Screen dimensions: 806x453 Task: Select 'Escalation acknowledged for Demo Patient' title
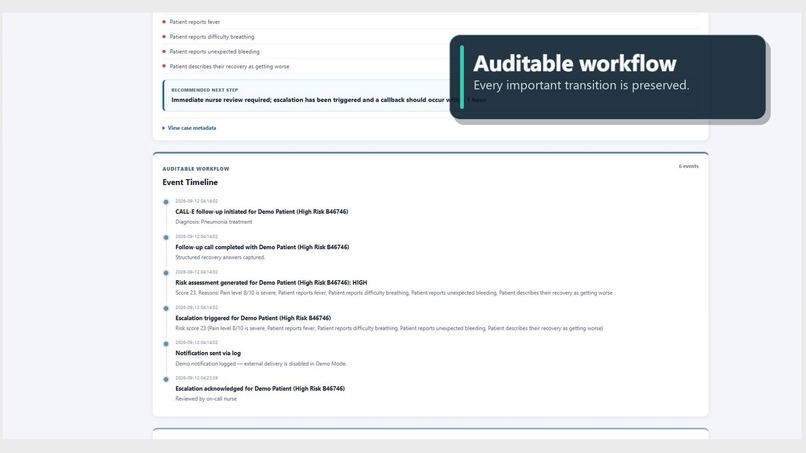coord(260,389)
